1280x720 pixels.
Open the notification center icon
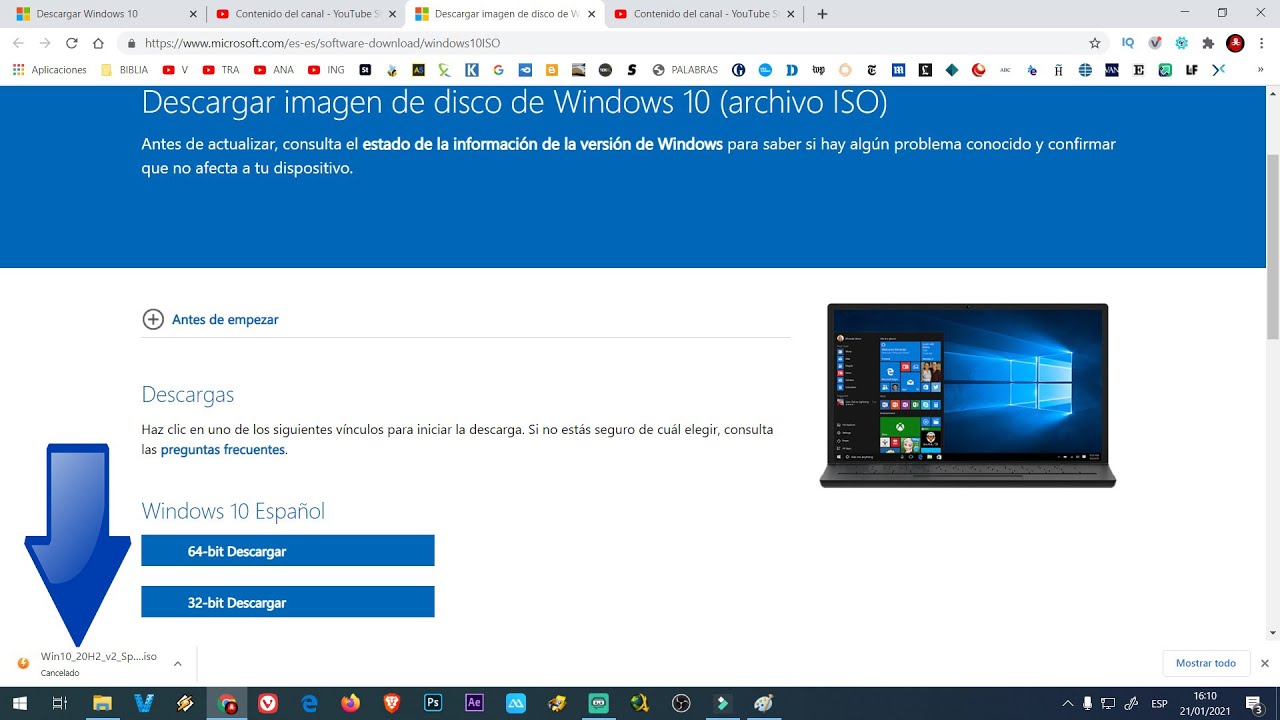tap(1254, 703)
